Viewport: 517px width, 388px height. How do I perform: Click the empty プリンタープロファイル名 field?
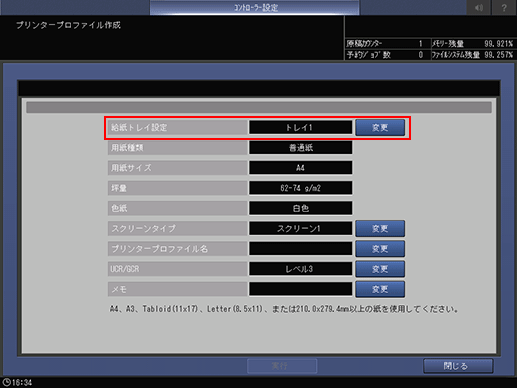(x=301, y=249)
